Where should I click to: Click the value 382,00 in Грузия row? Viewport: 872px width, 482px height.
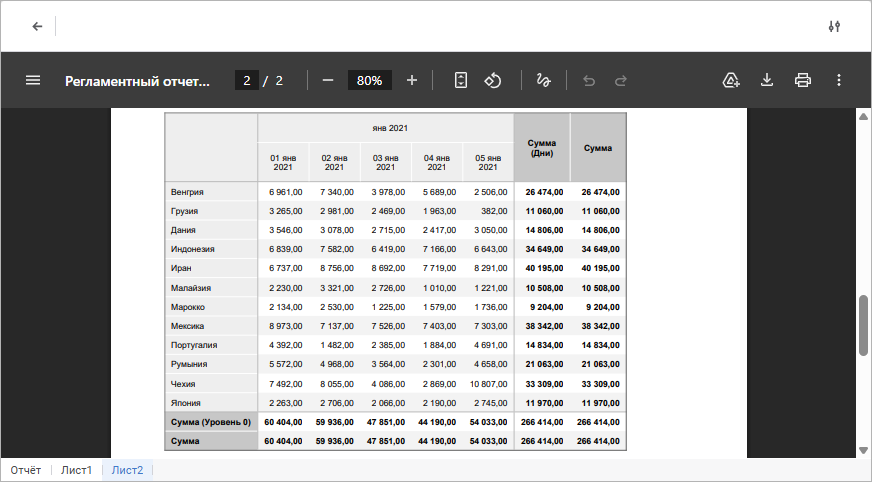coord(494,211)
